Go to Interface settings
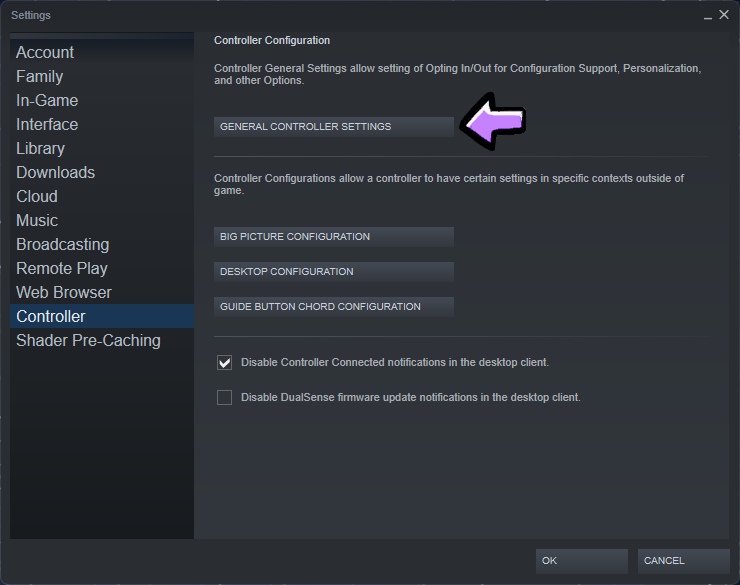The height and width of the screenshot is (585, 740). point(47,125)
